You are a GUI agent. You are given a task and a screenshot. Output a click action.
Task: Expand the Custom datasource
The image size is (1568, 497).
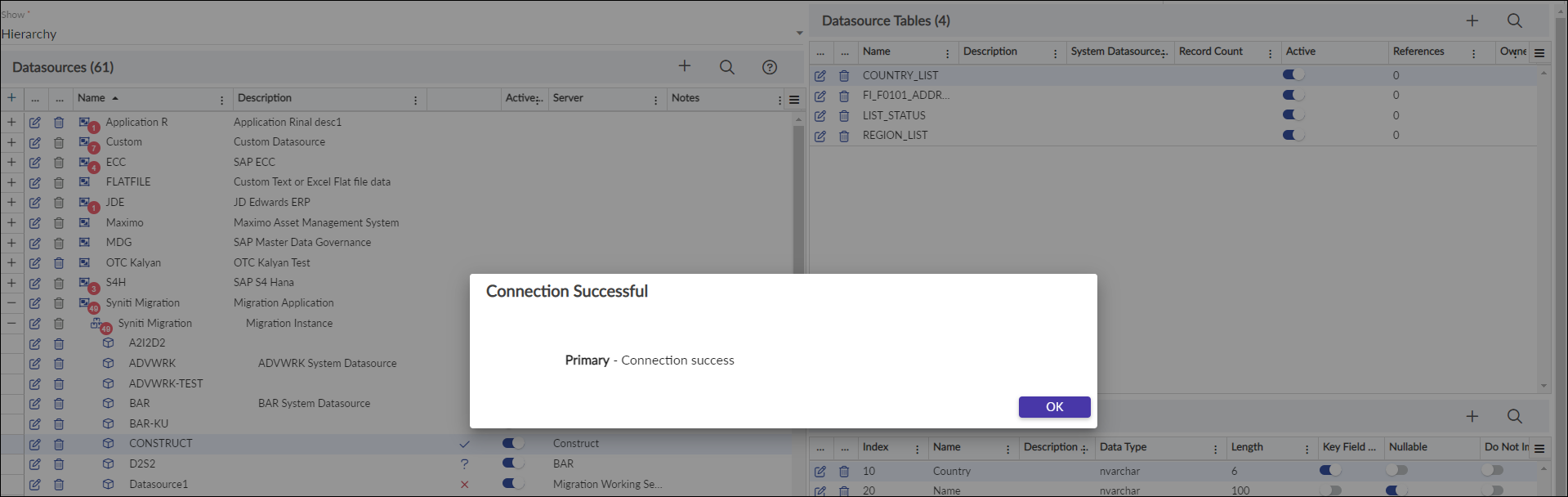coord(11,142)
